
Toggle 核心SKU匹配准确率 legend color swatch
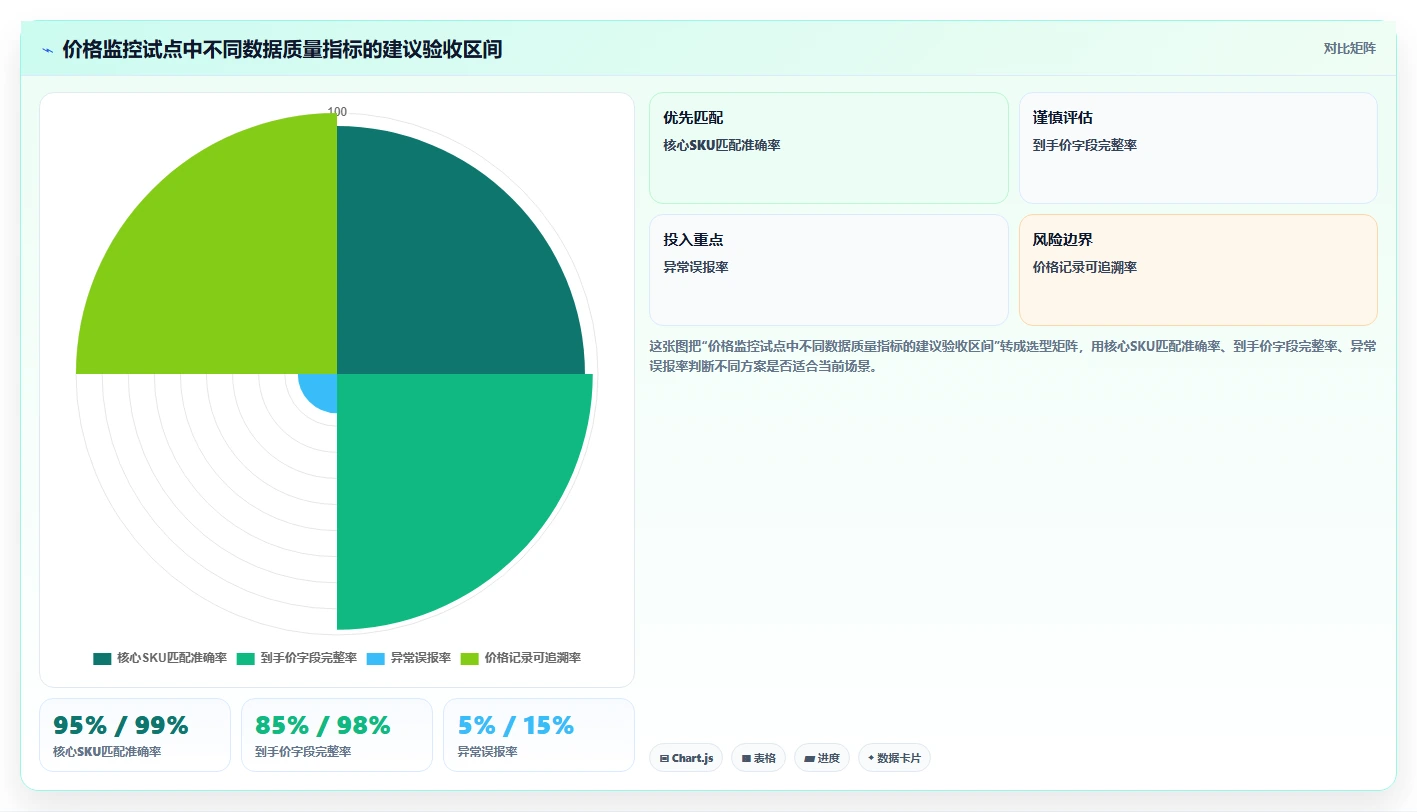102,658
